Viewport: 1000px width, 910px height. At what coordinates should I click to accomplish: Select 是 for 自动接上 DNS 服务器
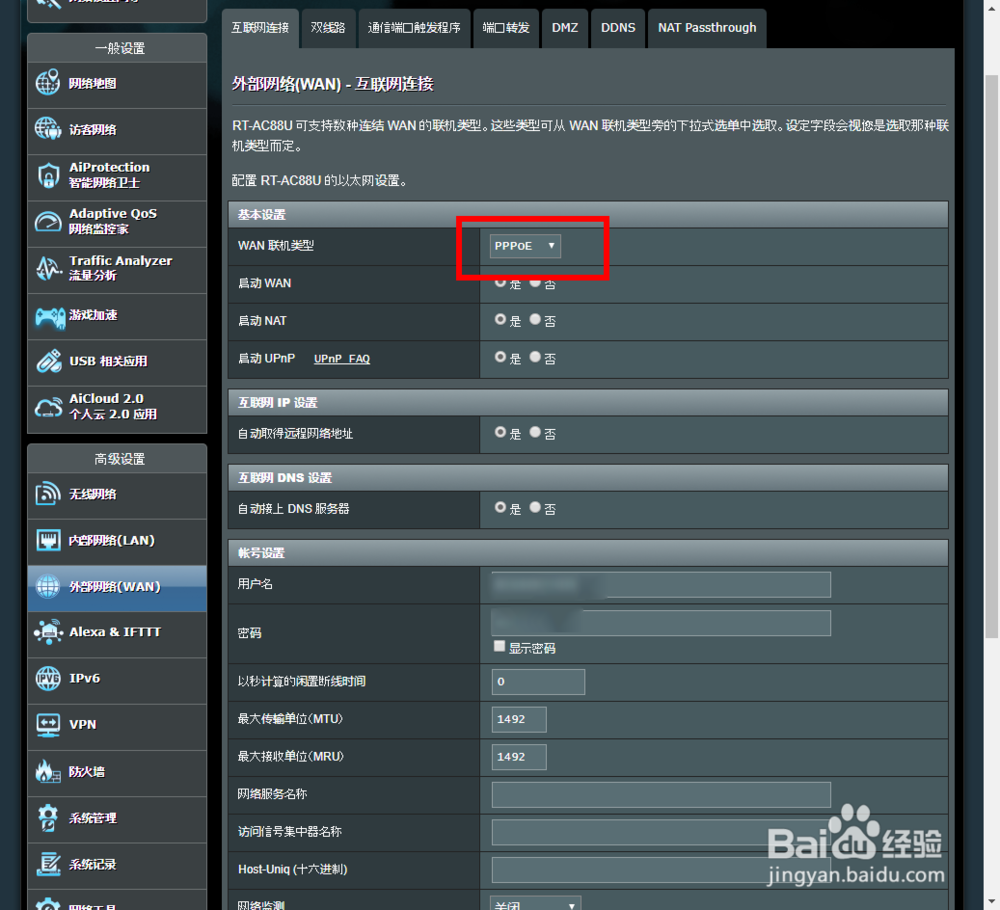point(500,508)
